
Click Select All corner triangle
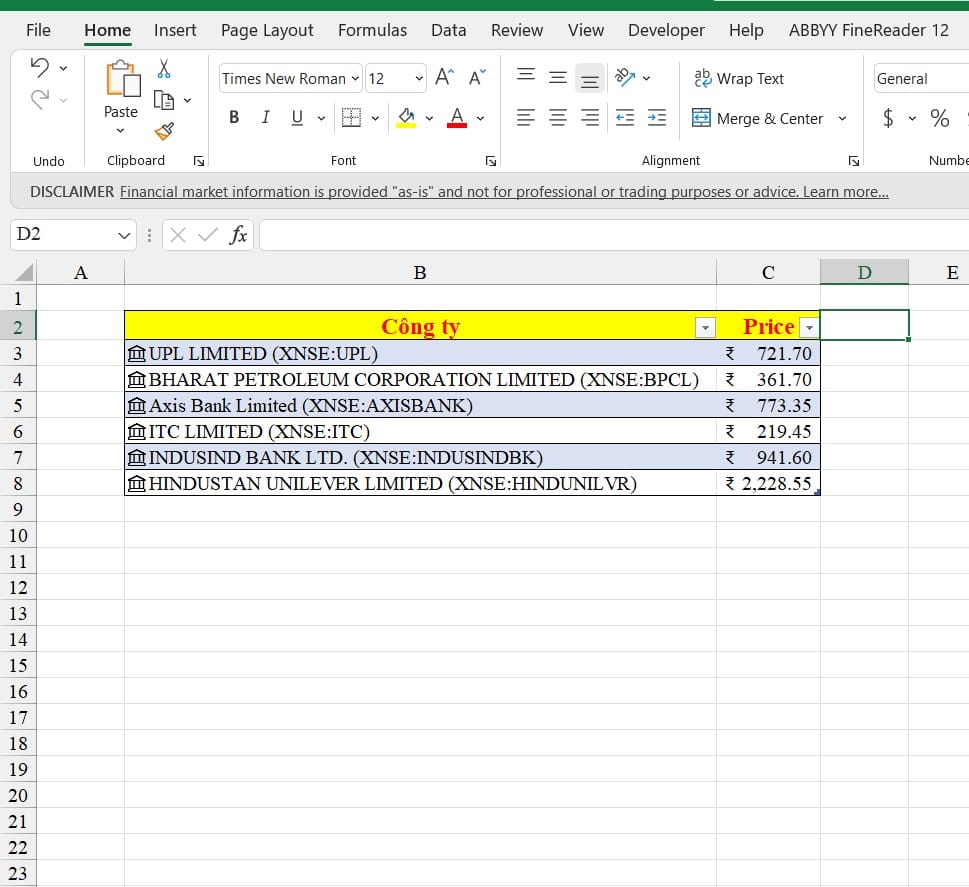click(x=23, y=273)
